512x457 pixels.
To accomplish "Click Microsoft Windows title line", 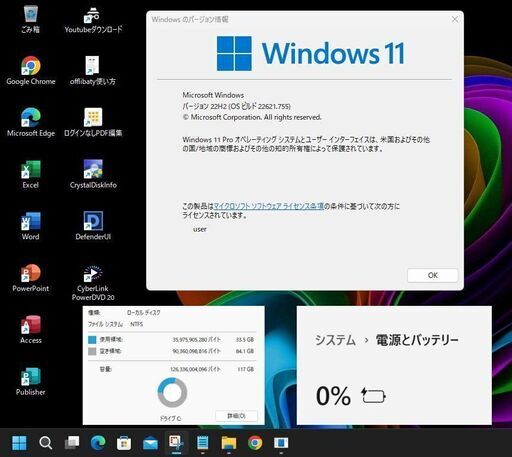I will tap(213, 95).
